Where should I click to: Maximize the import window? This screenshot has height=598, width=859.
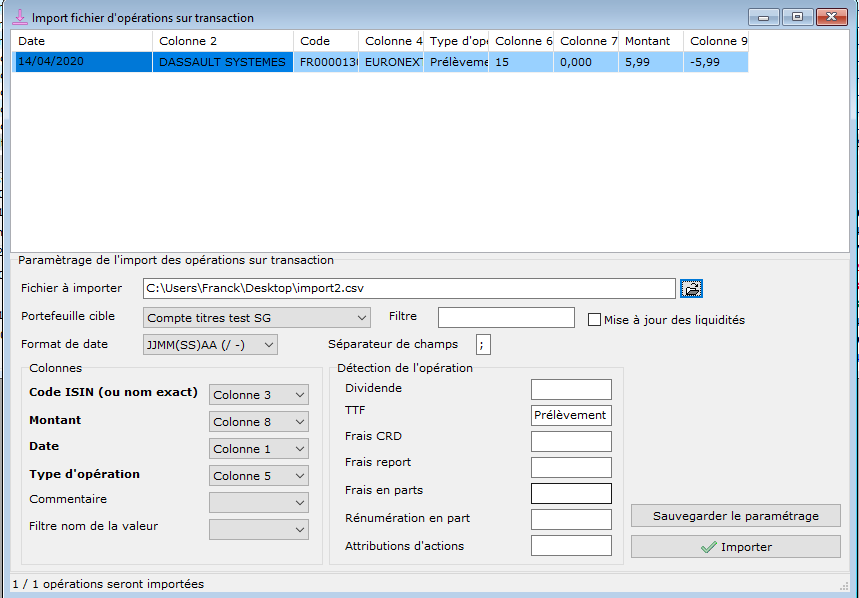(798, 17)
